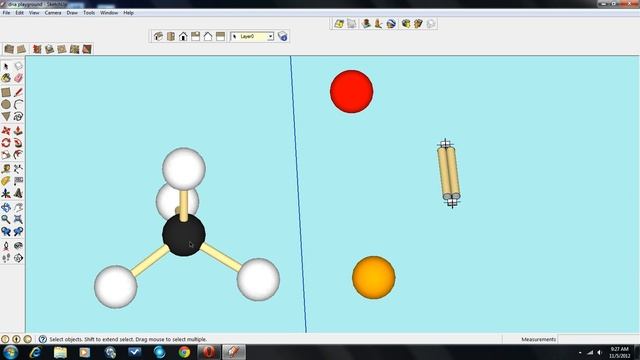Open the Edit menu
Screen dimensions: 640x360
click(20, 13)
